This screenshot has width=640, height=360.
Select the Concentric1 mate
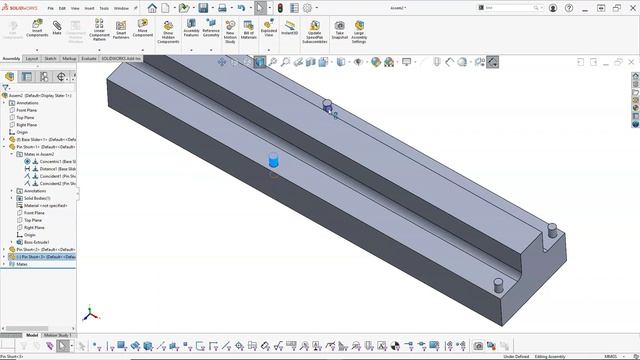50,162
